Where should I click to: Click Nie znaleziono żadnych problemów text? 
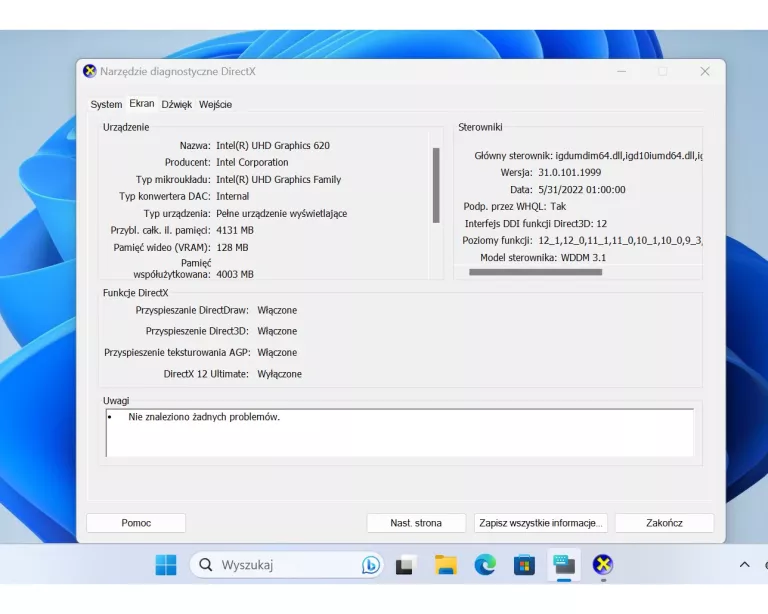(204, 417)
